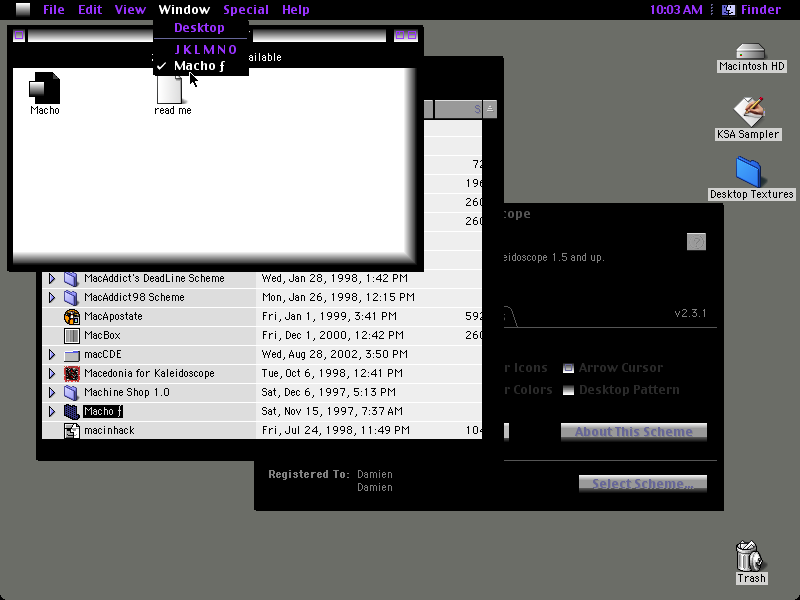The image size is (800, 600).
Task: Click the sort order button in list header
Action: point(490,109)
